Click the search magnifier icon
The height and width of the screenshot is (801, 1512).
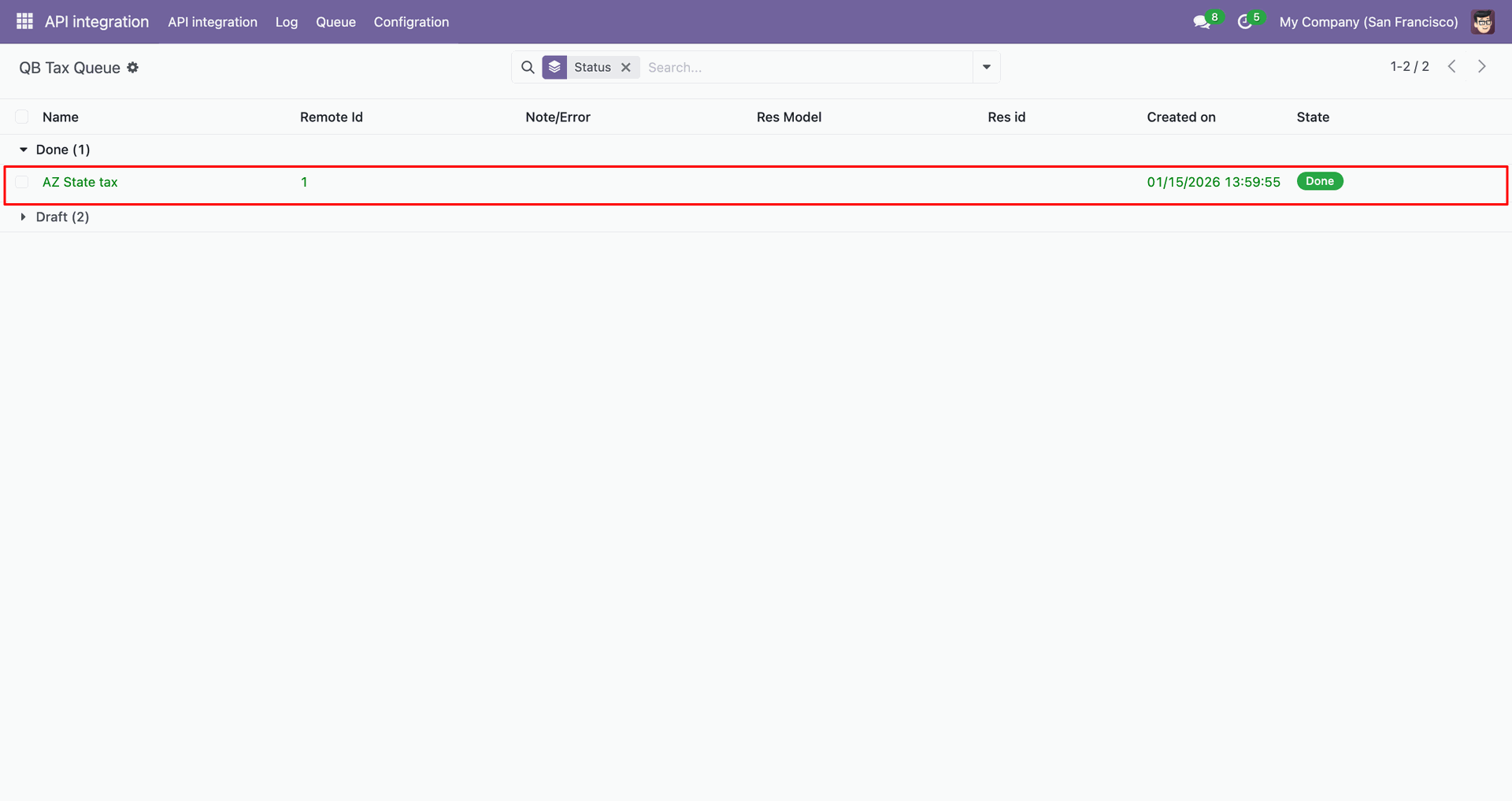point(528,67)
